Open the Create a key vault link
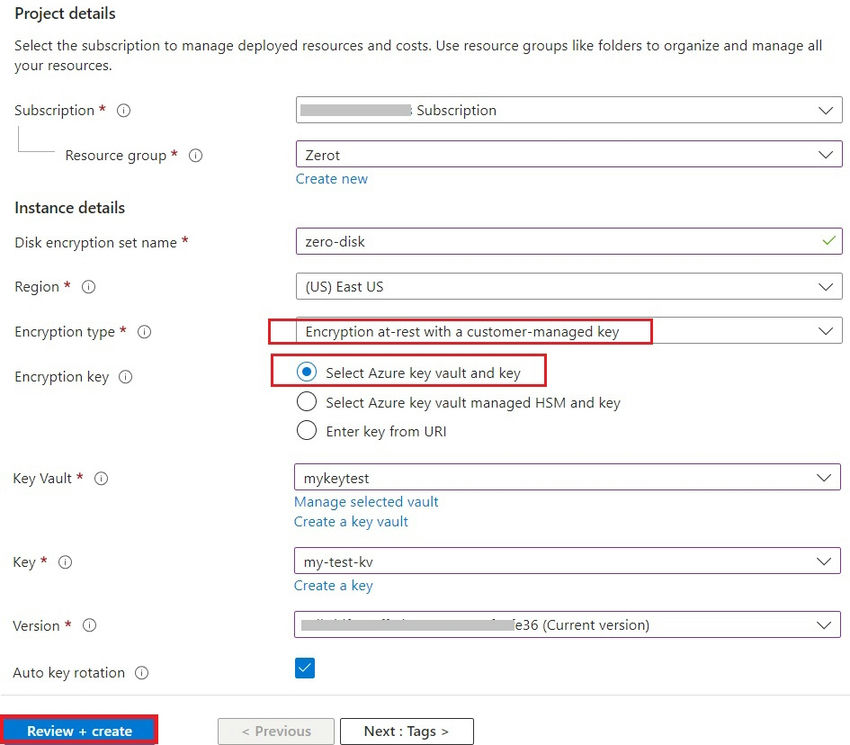Screen dimensions: 850x745 click(350, 521)
